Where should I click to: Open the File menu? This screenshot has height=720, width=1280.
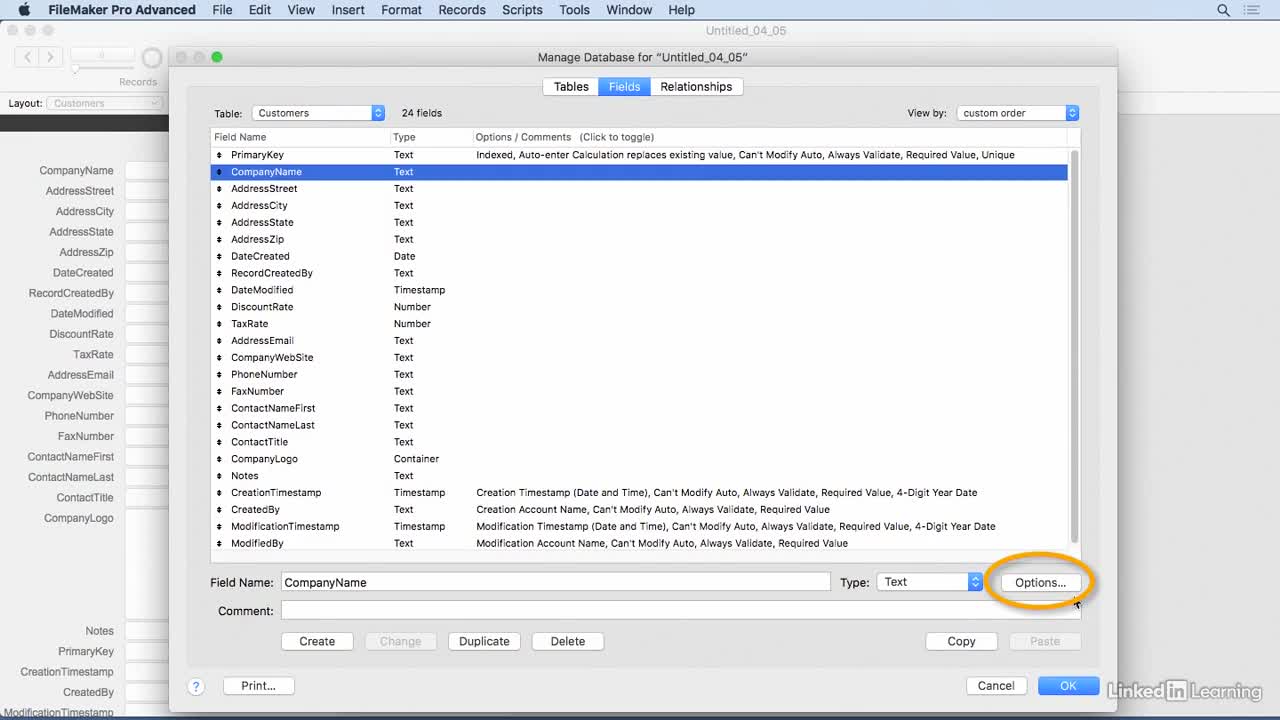coord(222,10)
